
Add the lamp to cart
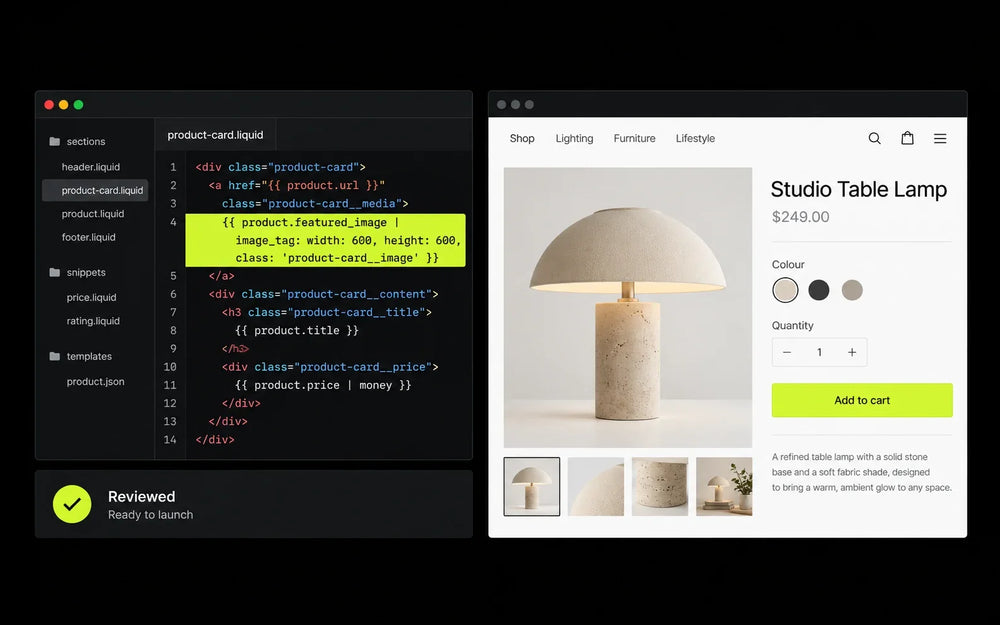862,401
